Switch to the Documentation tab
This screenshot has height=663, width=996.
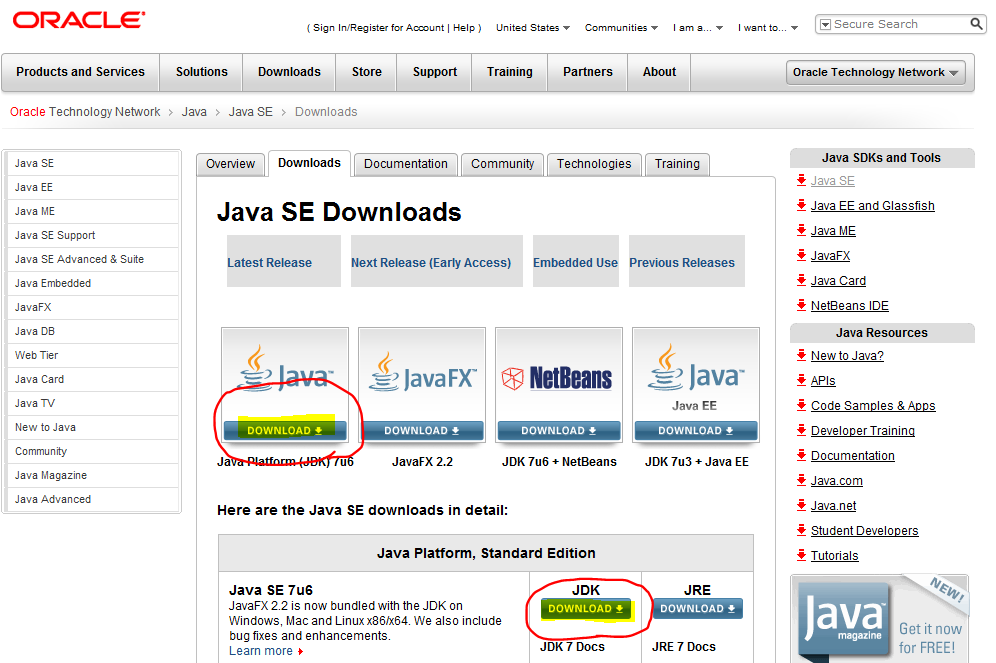coord(405,164)
